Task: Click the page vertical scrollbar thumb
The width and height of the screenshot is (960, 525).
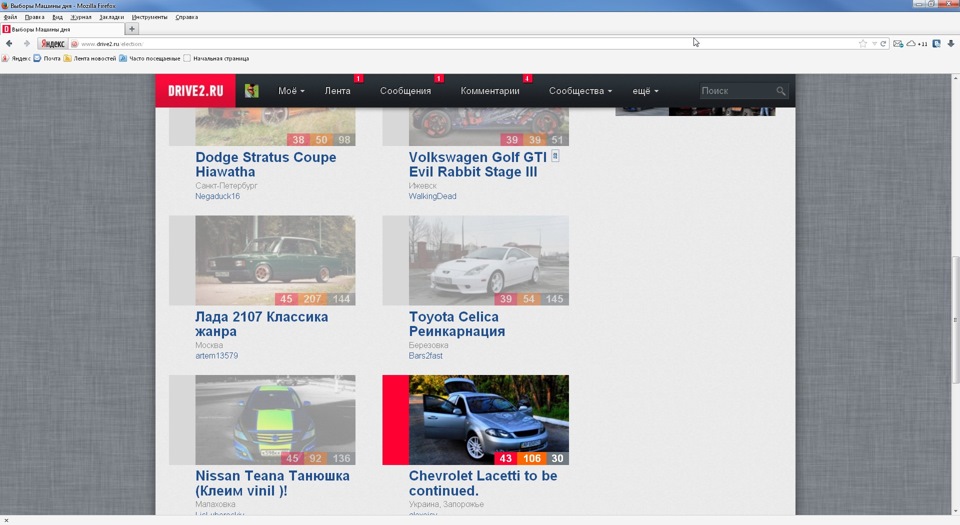Action: [x=955, y=319]
